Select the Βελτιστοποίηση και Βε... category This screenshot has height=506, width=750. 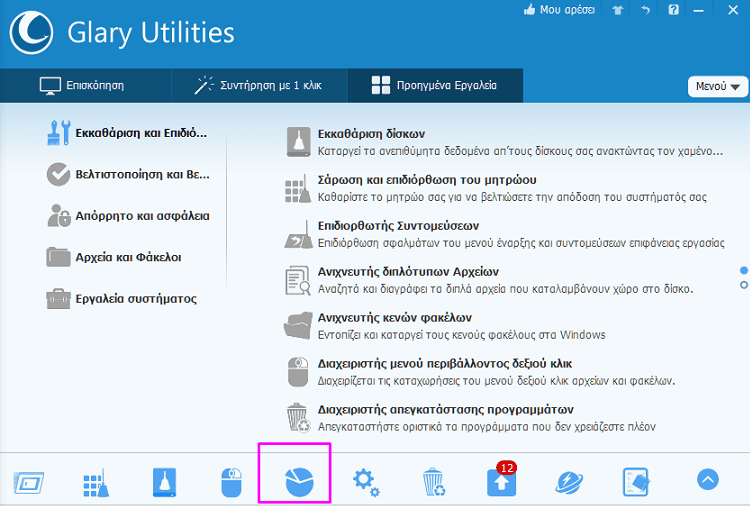click(x=128, y=174)
